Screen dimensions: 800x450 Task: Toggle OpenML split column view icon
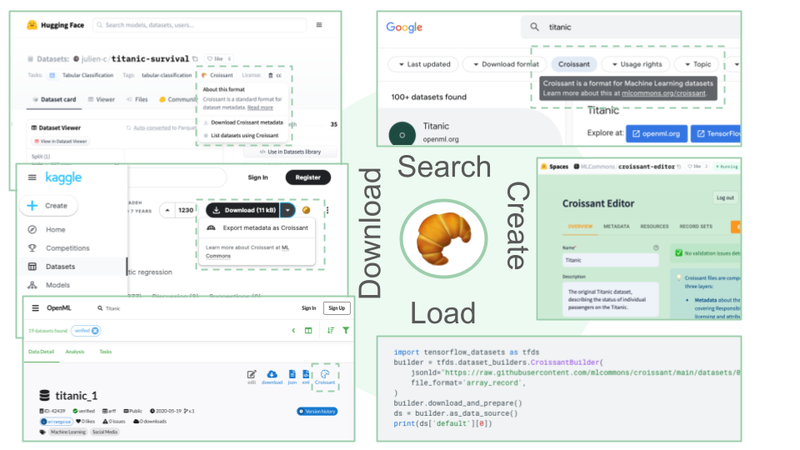point(309,331)
